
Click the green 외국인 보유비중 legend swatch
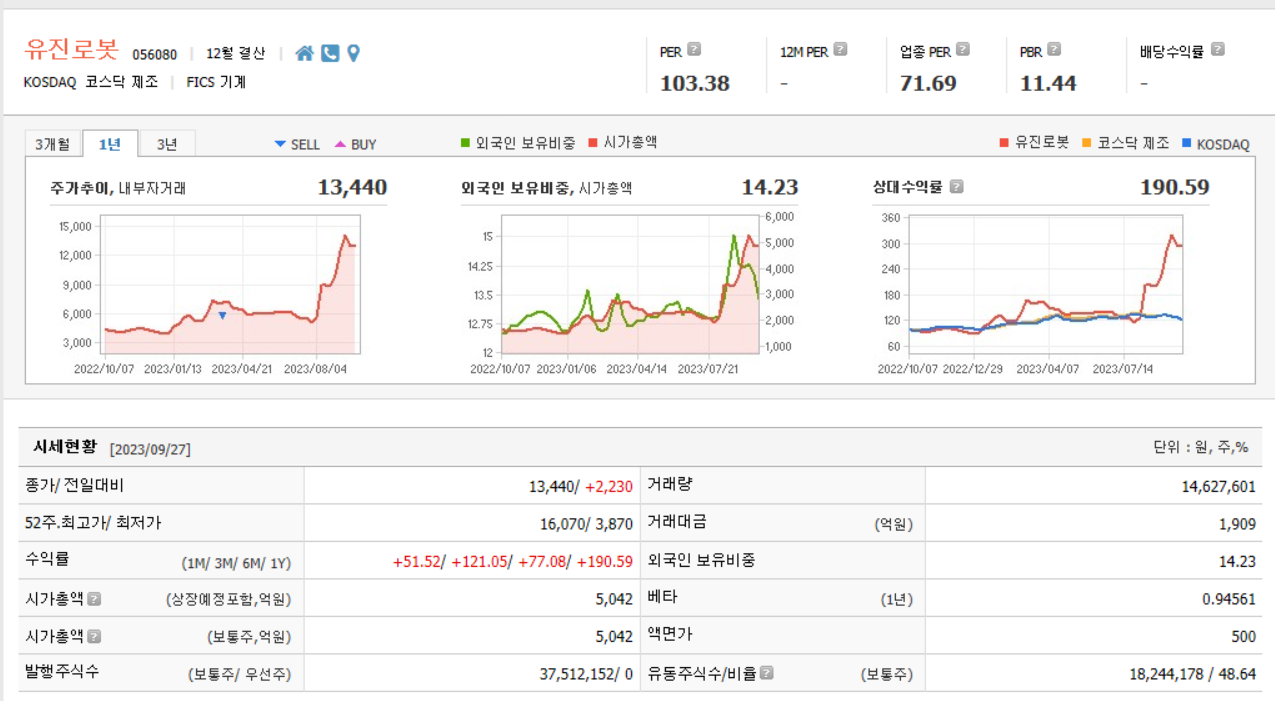[x=465, y=143]
